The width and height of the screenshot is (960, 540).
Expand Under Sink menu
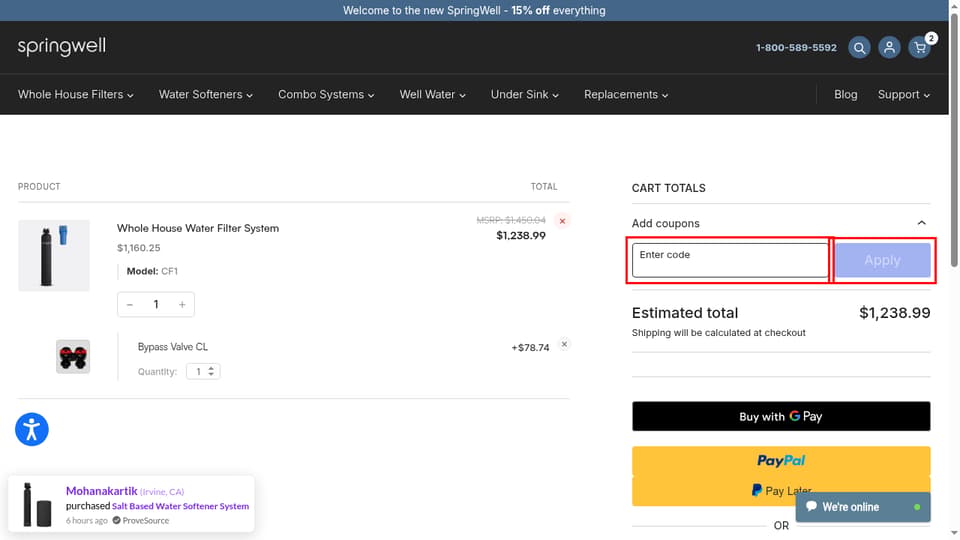pyautogui.click(x=525, y=94)
